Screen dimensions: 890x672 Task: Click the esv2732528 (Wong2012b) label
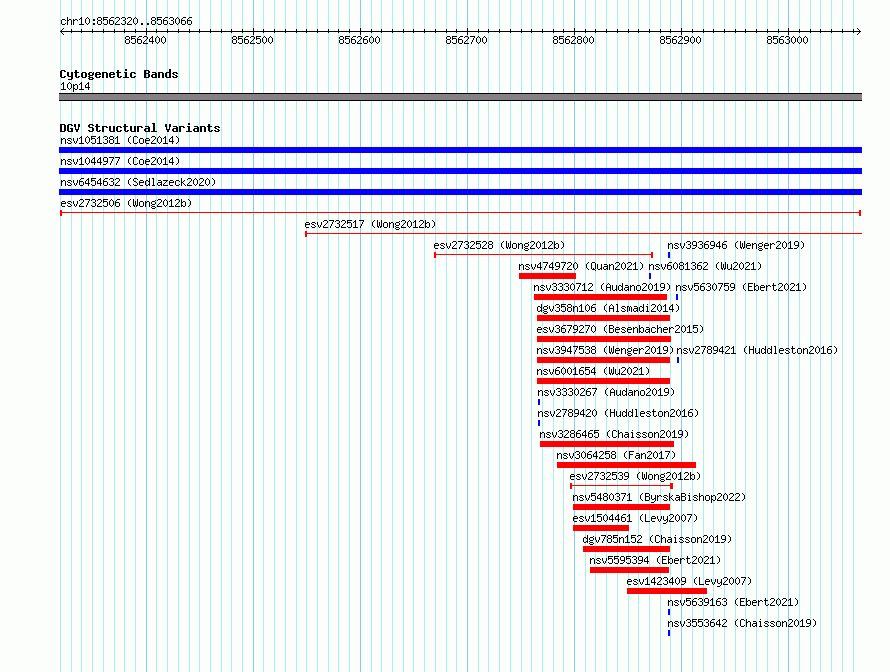[x=499, y=245]
